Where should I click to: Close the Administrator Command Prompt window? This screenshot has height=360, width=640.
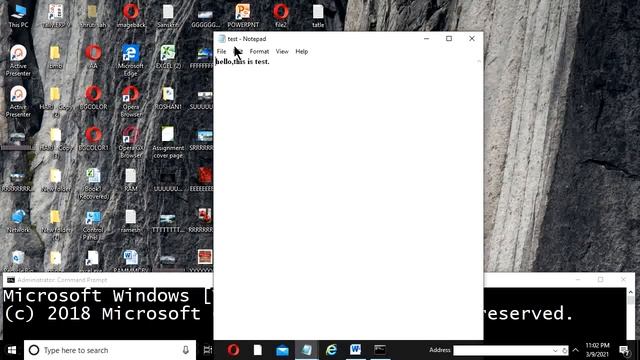(623, 280)
